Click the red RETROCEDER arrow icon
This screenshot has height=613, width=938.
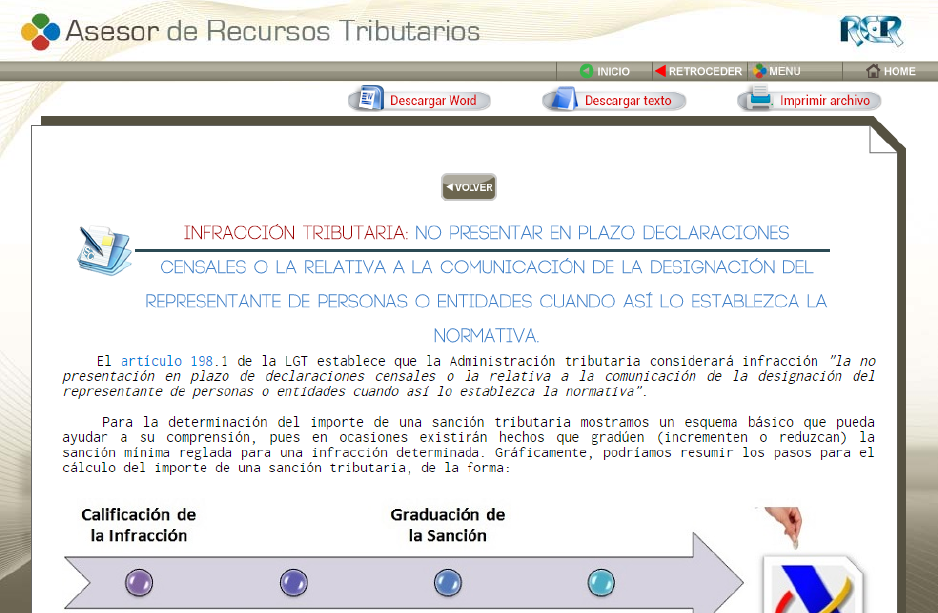tap(660, 71)
